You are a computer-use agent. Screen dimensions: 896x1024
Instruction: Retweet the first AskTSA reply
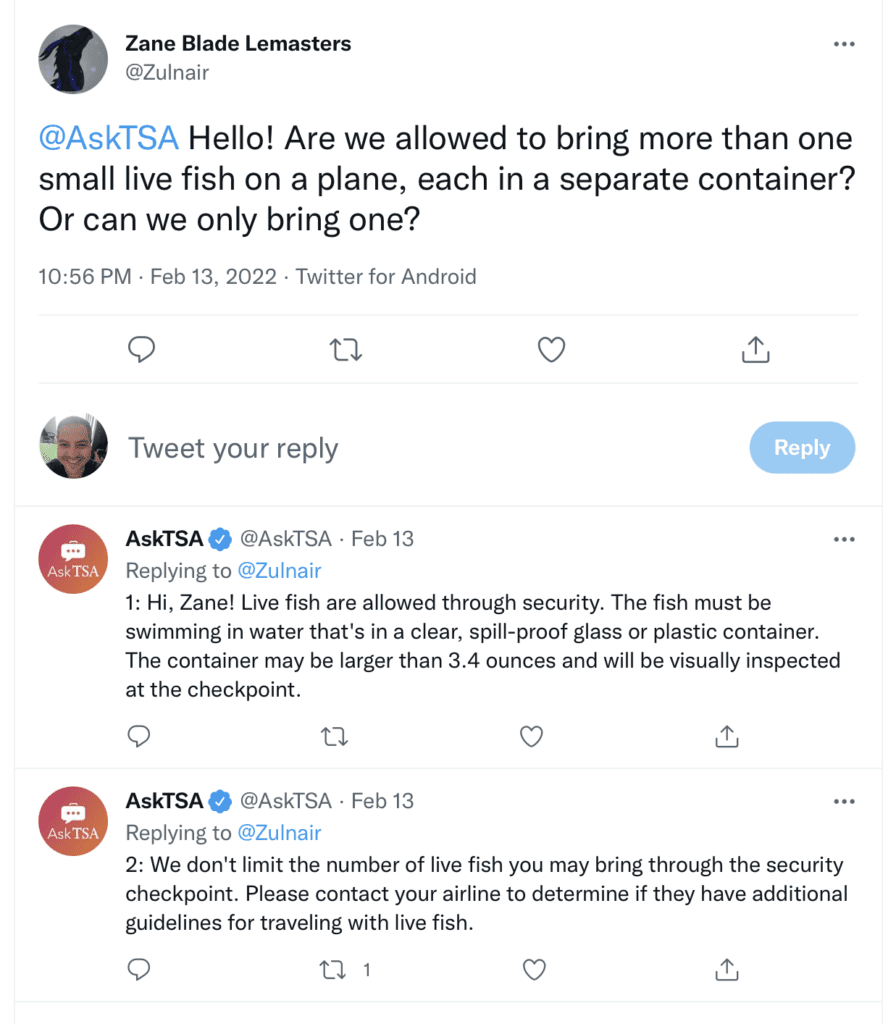tap(334, 737)
